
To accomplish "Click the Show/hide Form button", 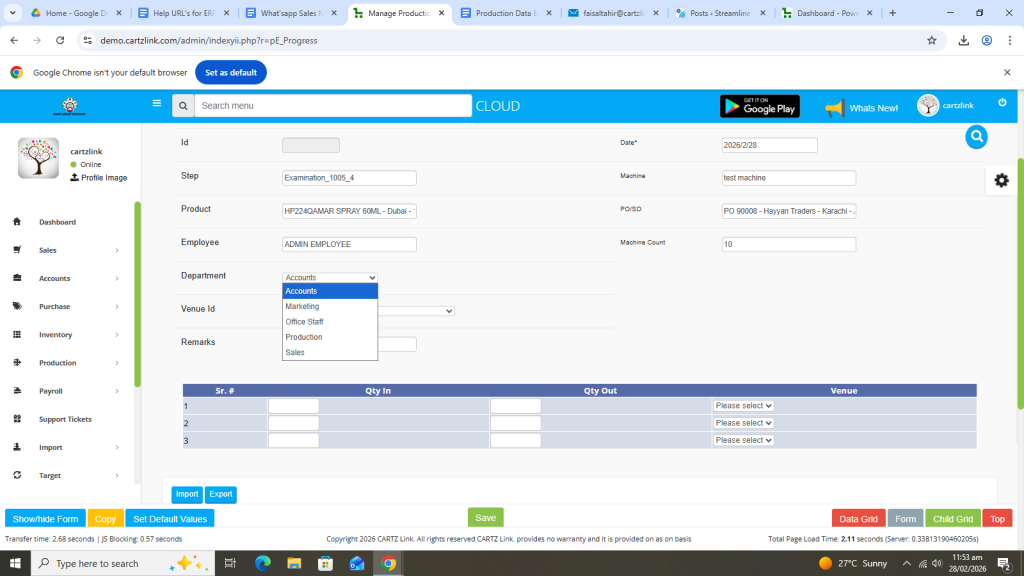I will click(45, 519).
